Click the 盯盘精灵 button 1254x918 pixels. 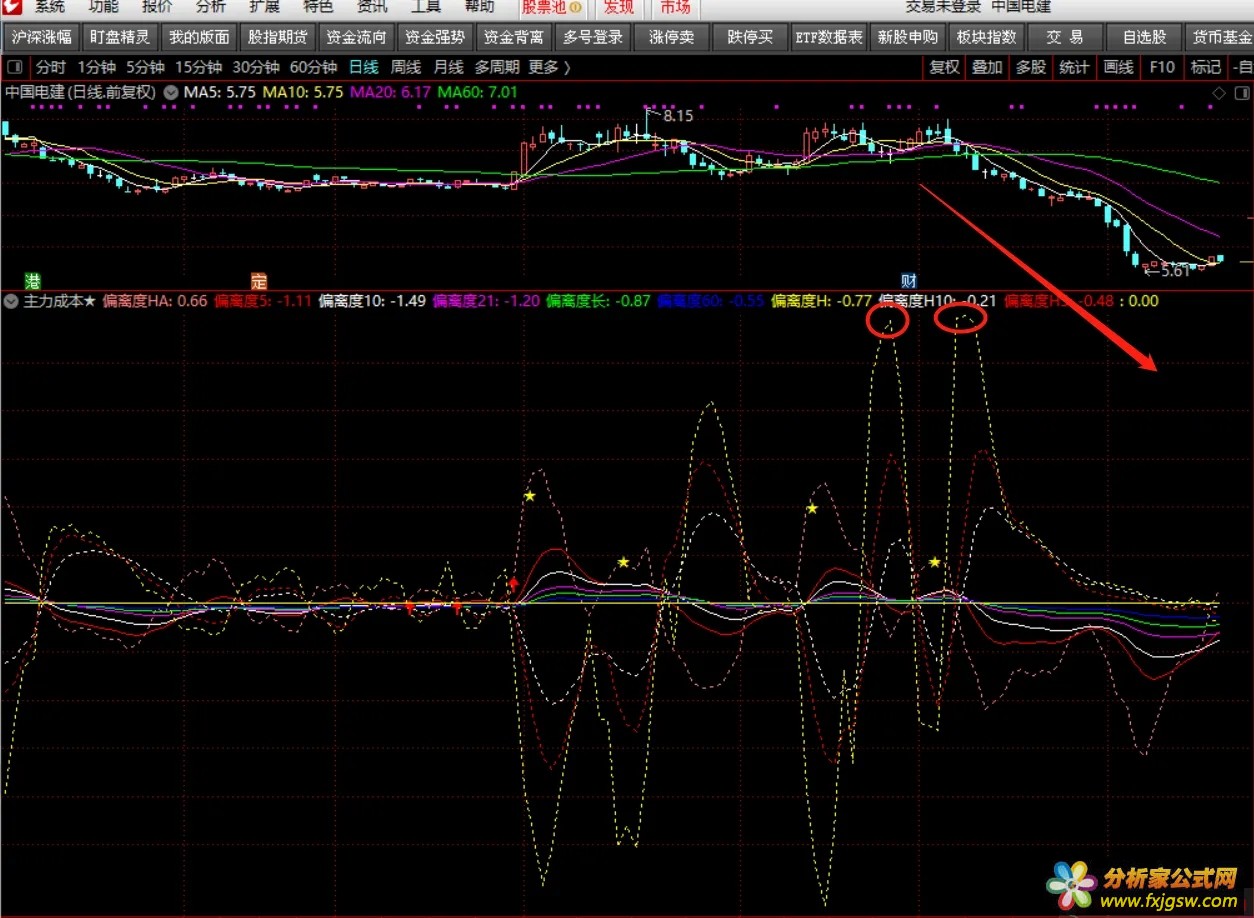[120, 38]
